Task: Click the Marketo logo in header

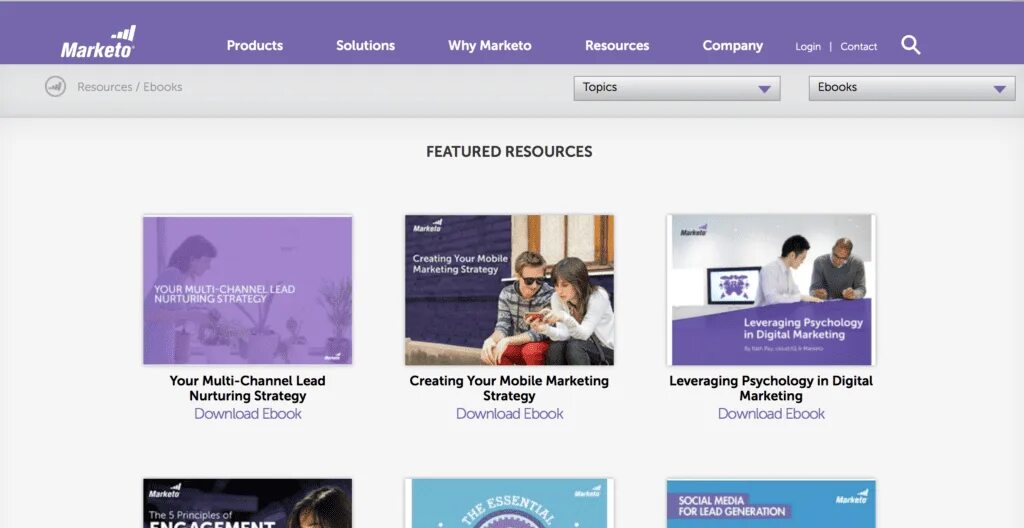Action: 98,42
